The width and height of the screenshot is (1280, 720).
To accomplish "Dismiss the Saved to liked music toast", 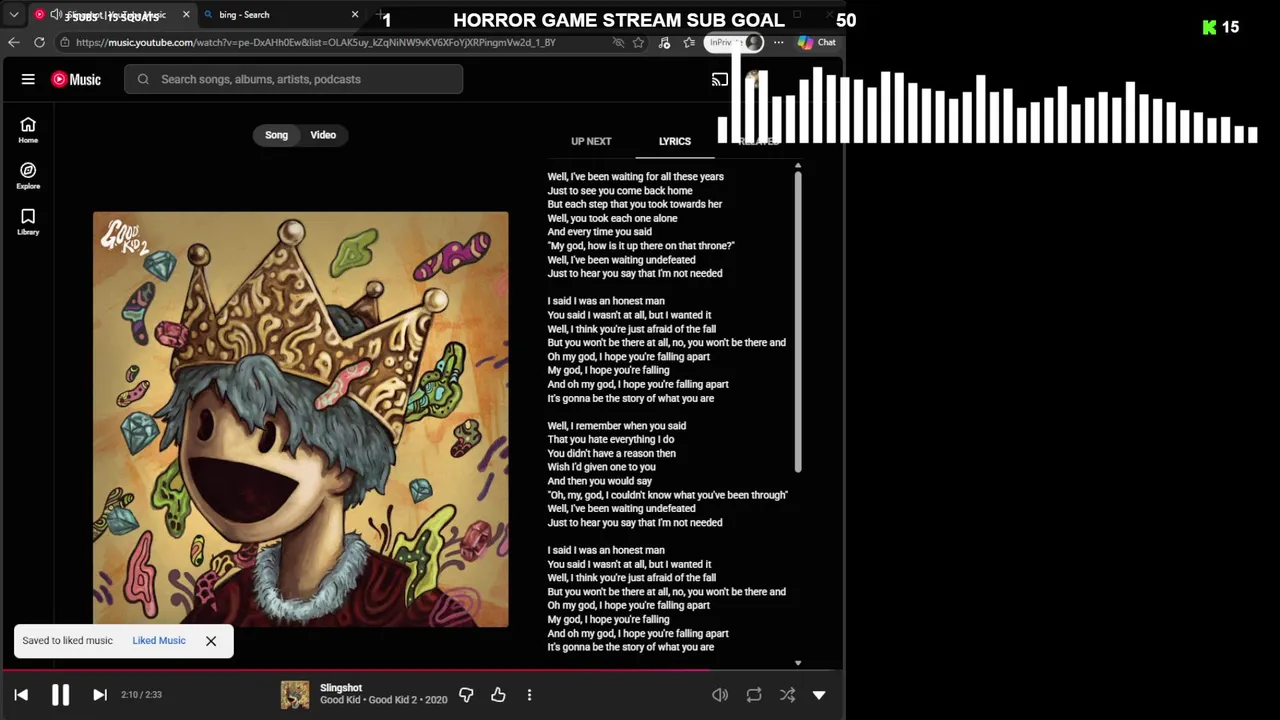I will tap(211, 641).
